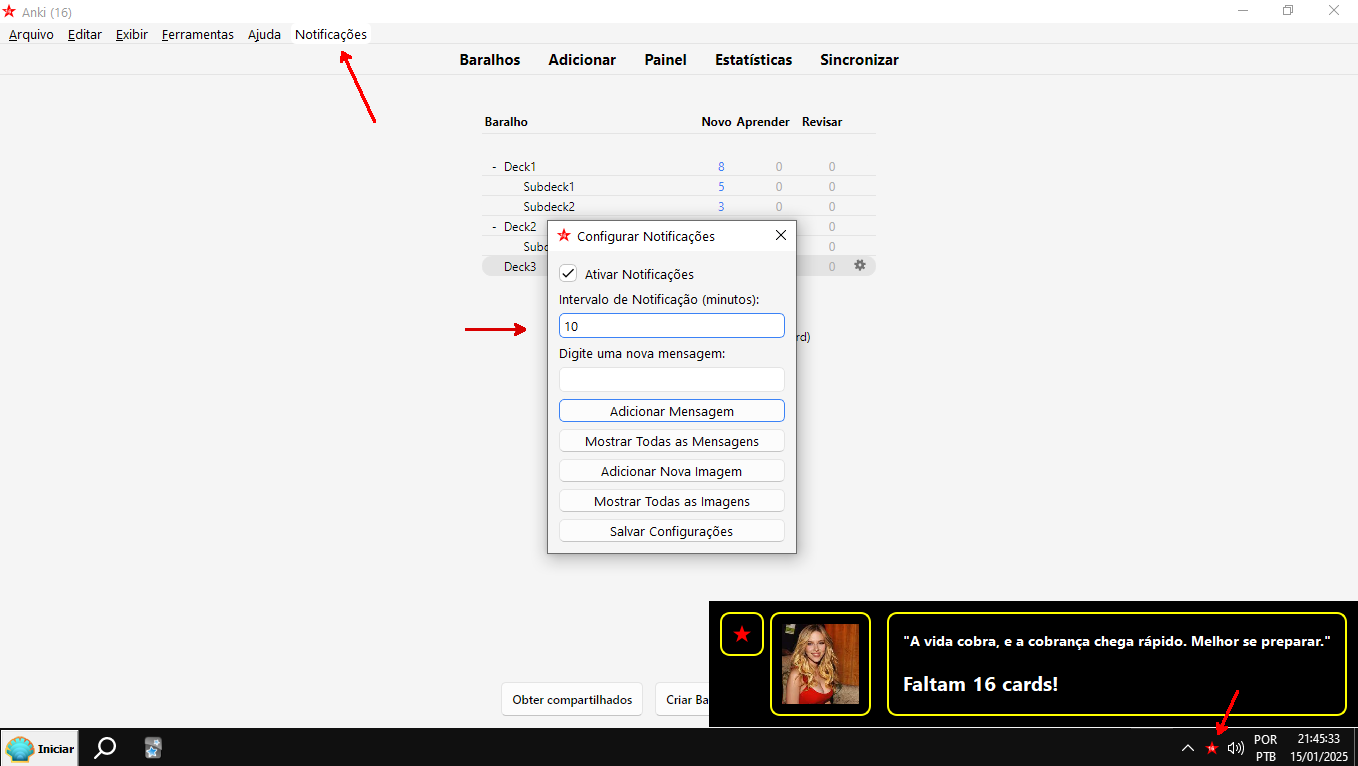Toggle the Ativar Notificações checkbox

point(568,274)
